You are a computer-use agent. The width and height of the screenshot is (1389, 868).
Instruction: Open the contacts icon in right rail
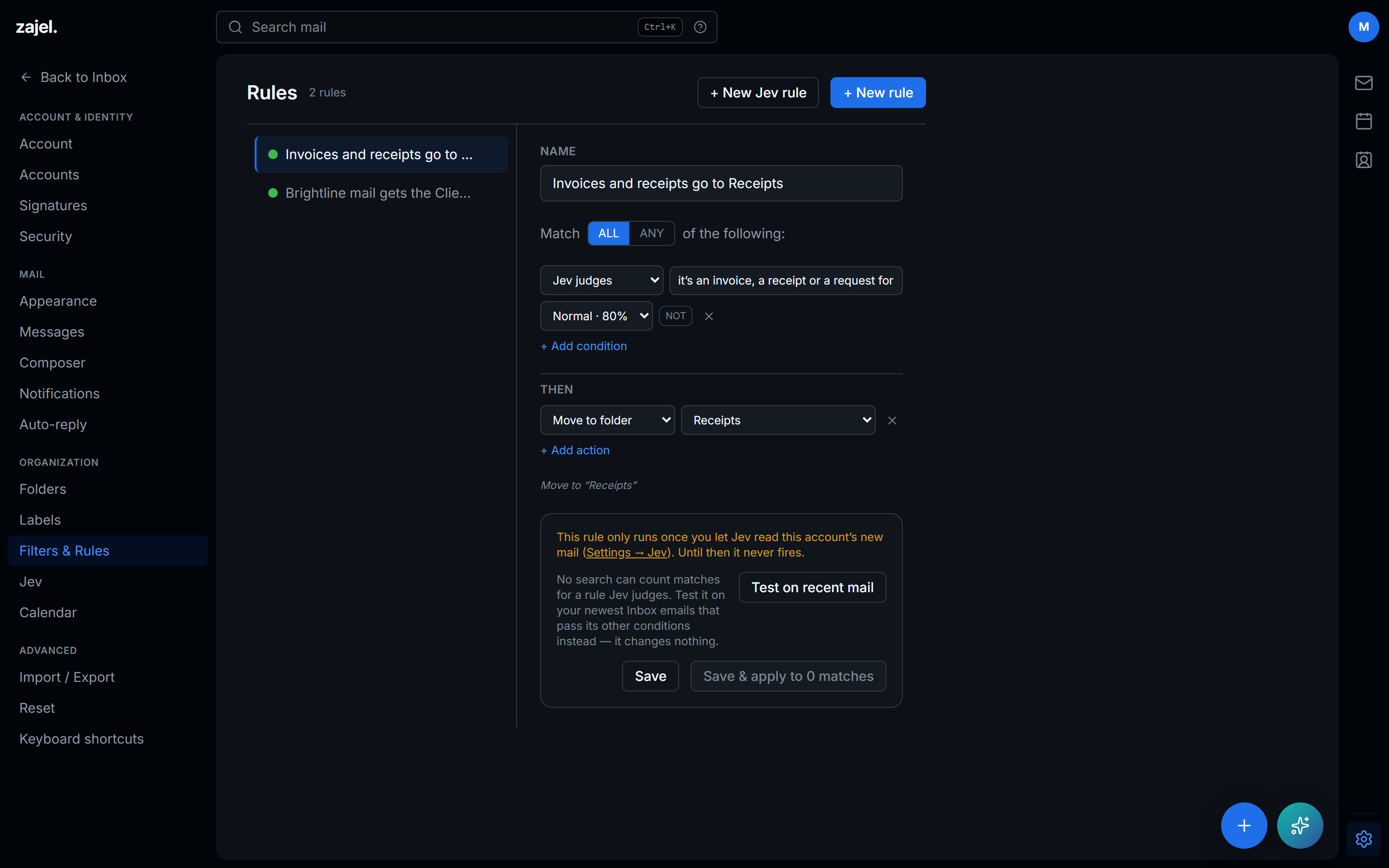pos(1363,160)
